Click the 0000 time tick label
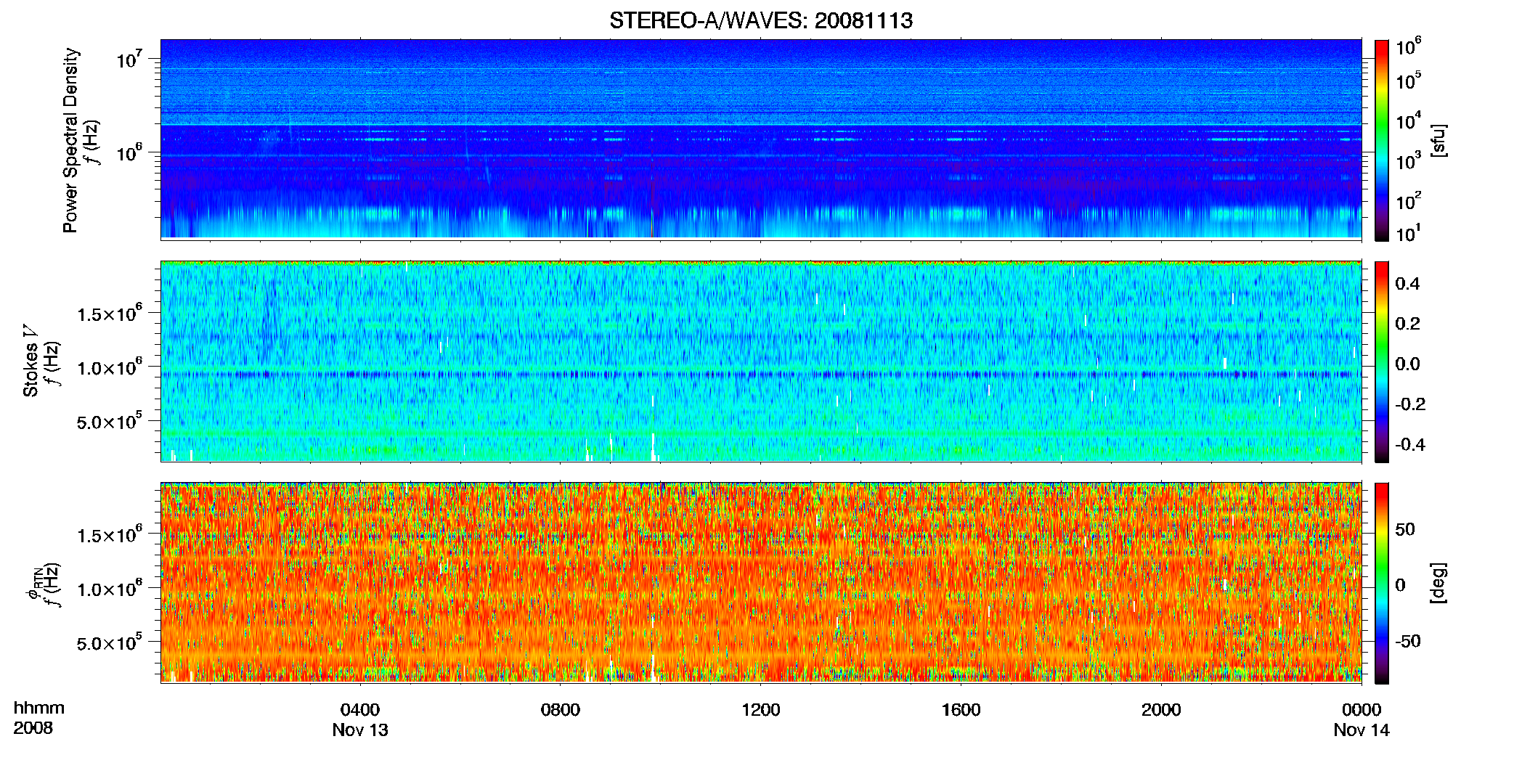 pos(1362,709)
